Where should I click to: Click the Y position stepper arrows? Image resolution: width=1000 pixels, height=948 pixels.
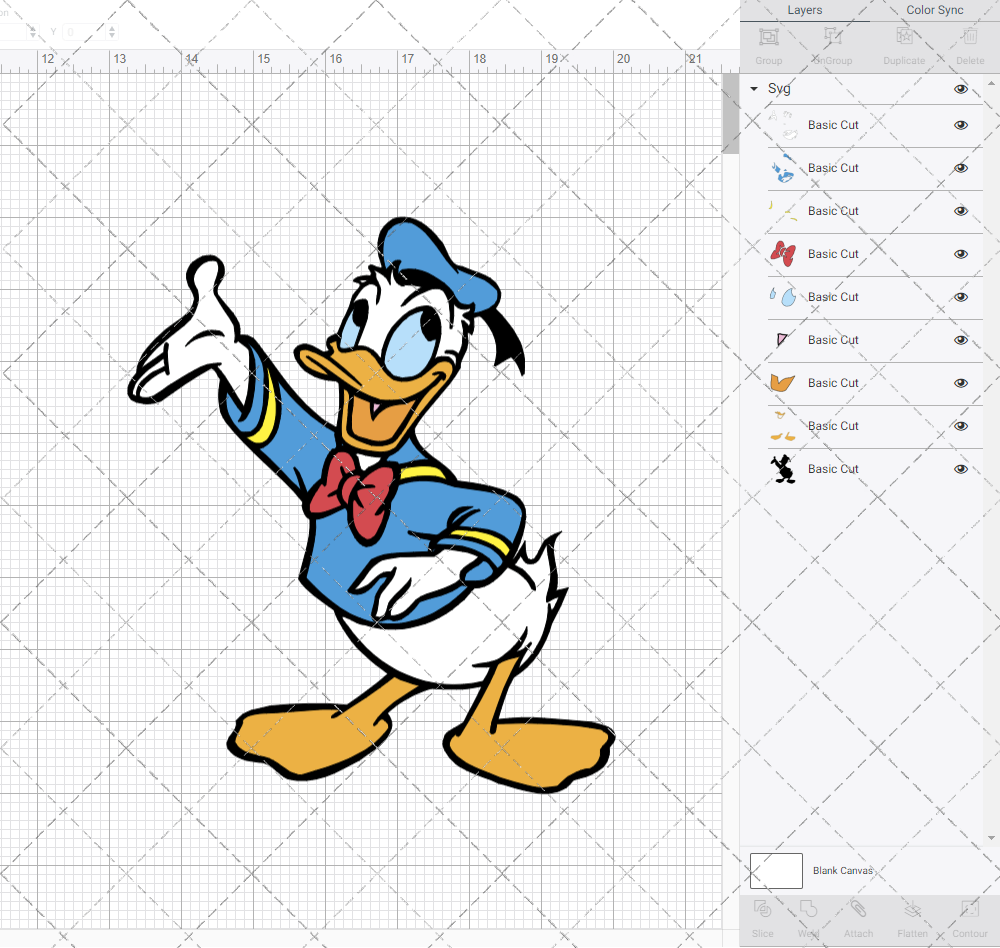pos(112,32)
